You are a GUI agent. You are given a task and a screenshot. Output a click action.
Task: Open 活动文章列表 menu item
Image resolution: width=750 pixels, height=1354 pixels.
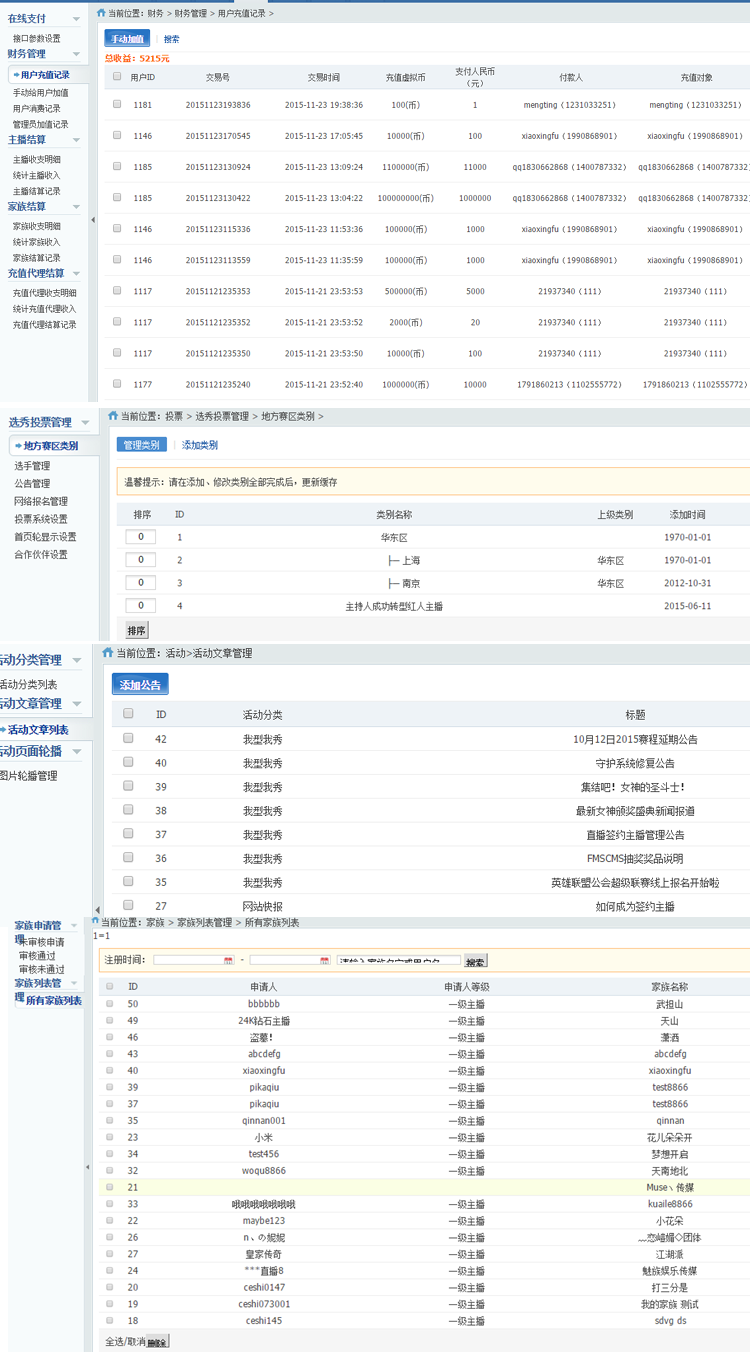pyautogui.click(x=38, y=730)
